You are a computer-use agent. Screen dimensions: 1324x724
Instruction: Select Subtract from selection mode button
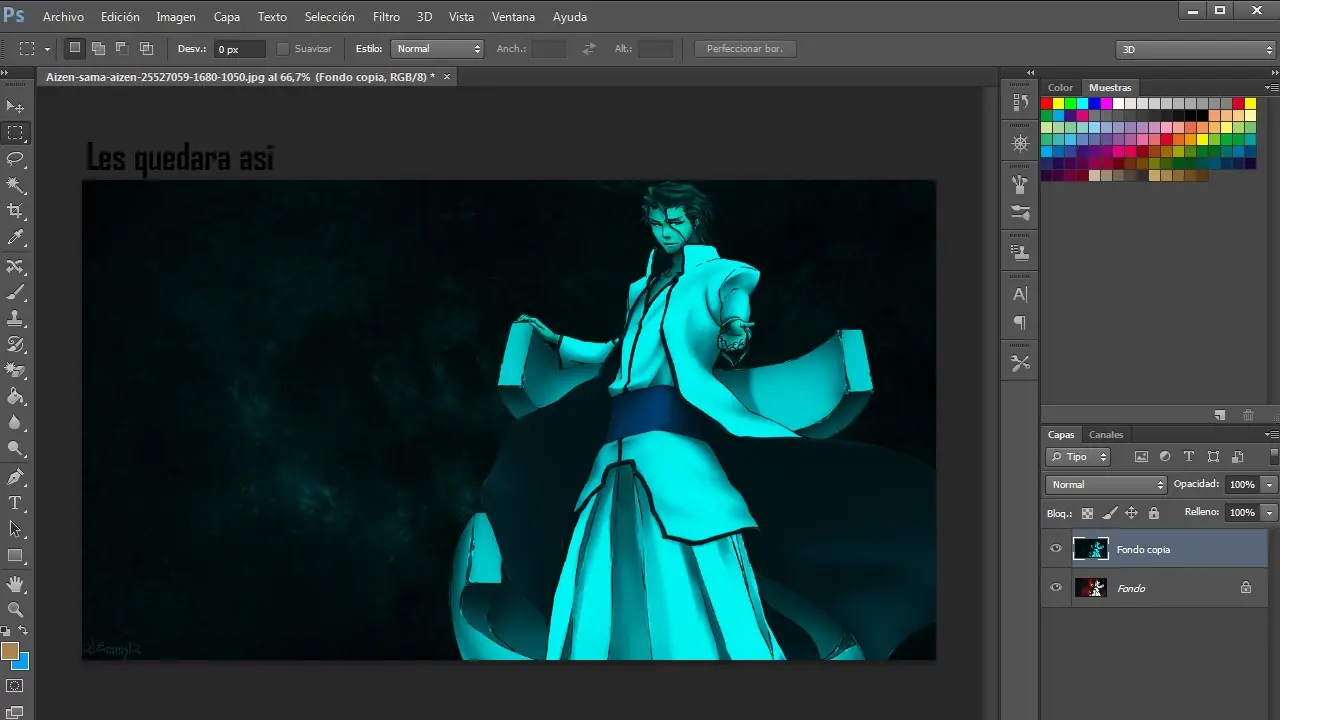click(122, 48)
